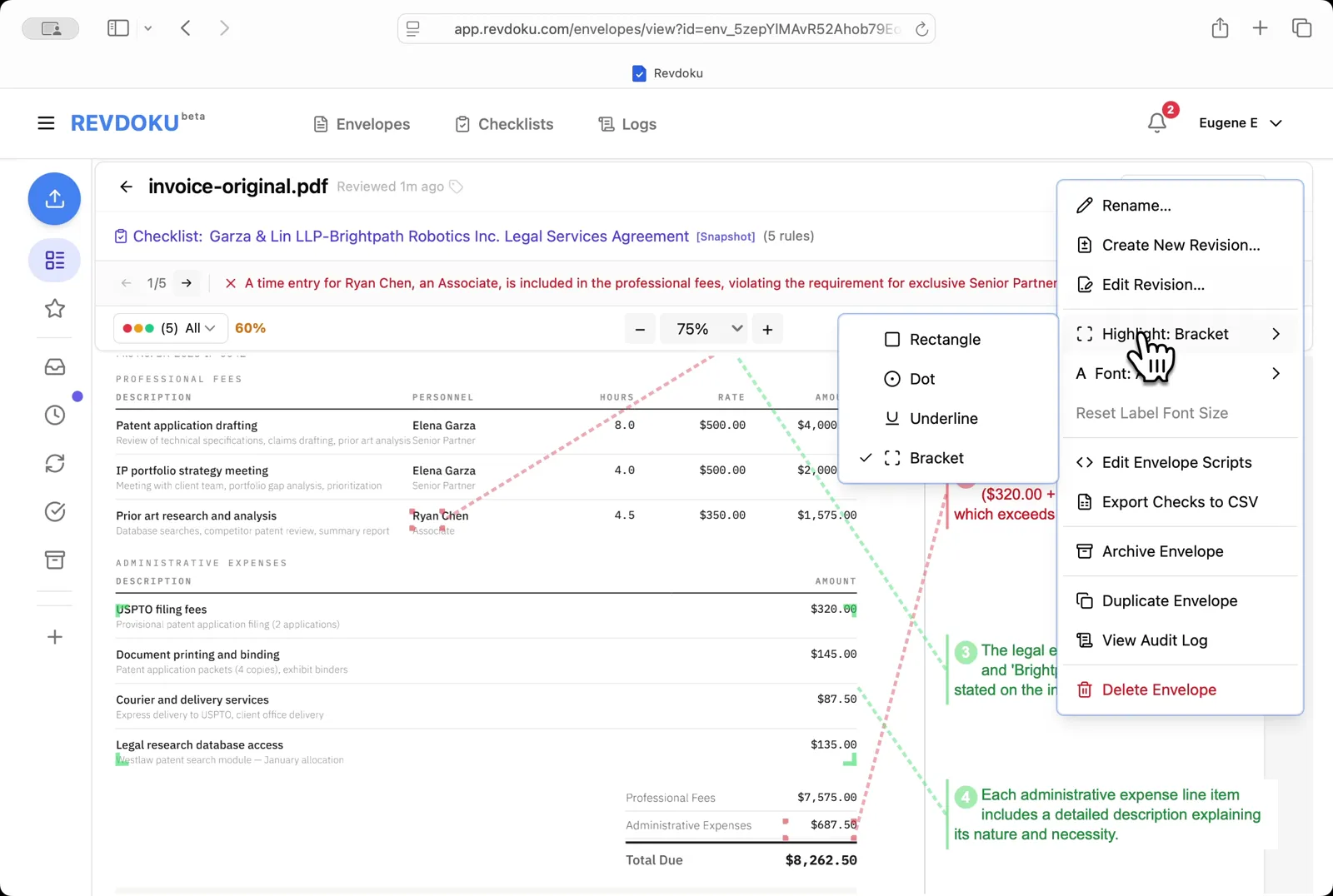The image size is (1333, 896).
Task: Open history using the clock sidebar icon
Action: [x=54, y=414]
